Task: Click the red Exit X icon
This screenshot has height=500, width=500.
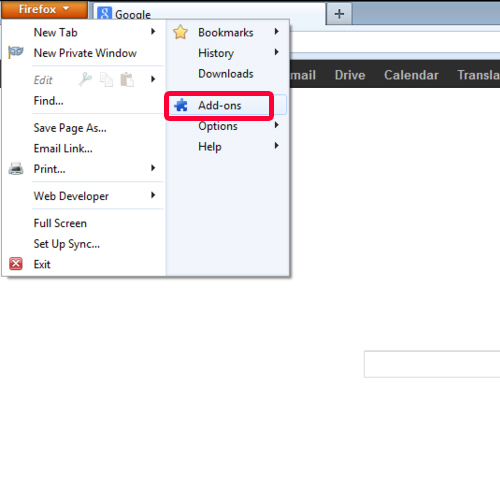Action: pos(16,264)
